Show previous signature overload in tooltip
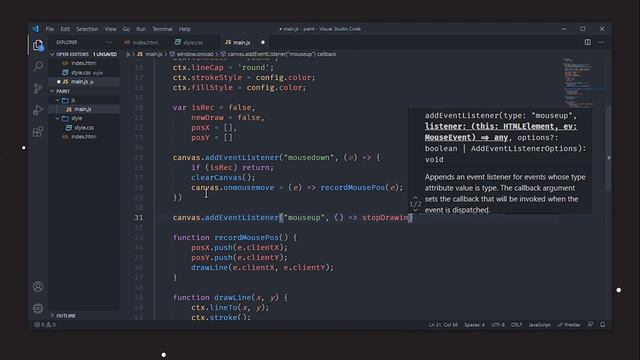 pyautogui.click(x=415, y=198)
